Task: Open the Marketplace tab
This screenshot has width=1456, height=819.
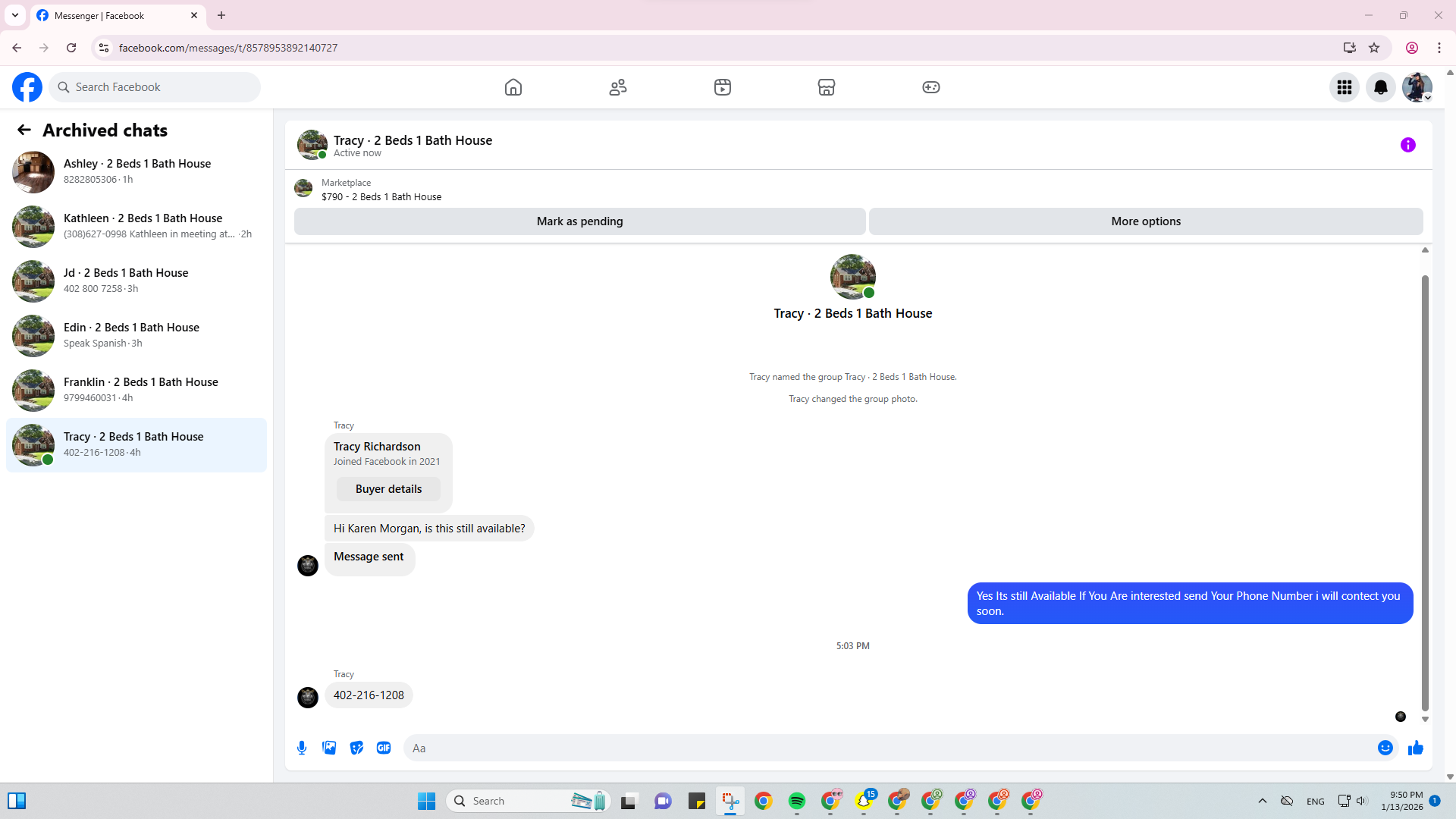Action: point(826,87)
